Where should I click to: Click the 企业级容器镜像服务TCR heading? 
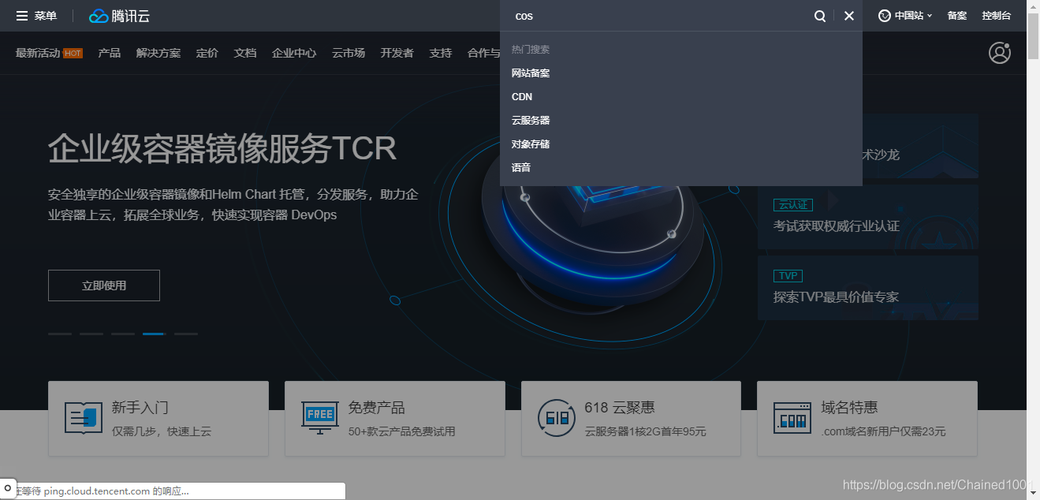tap(222, 149)
